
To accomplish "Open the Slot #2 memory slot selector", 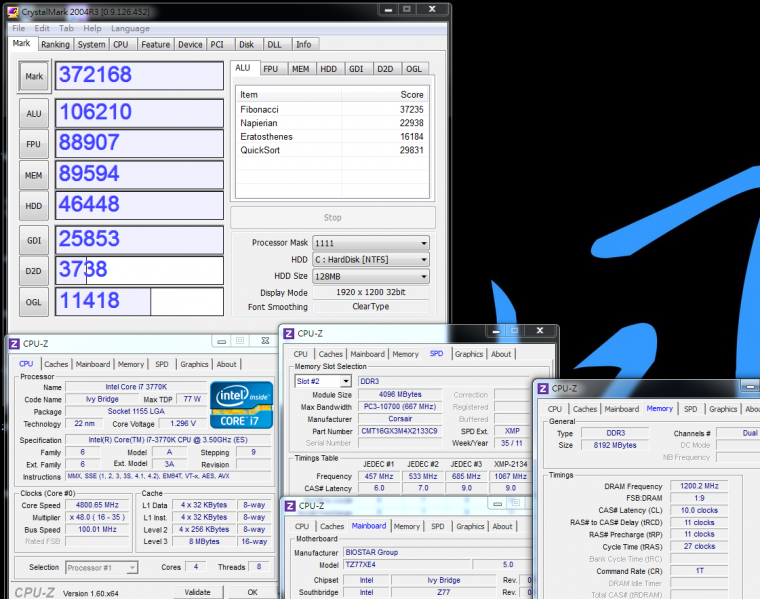I will [x=323, y=381].
